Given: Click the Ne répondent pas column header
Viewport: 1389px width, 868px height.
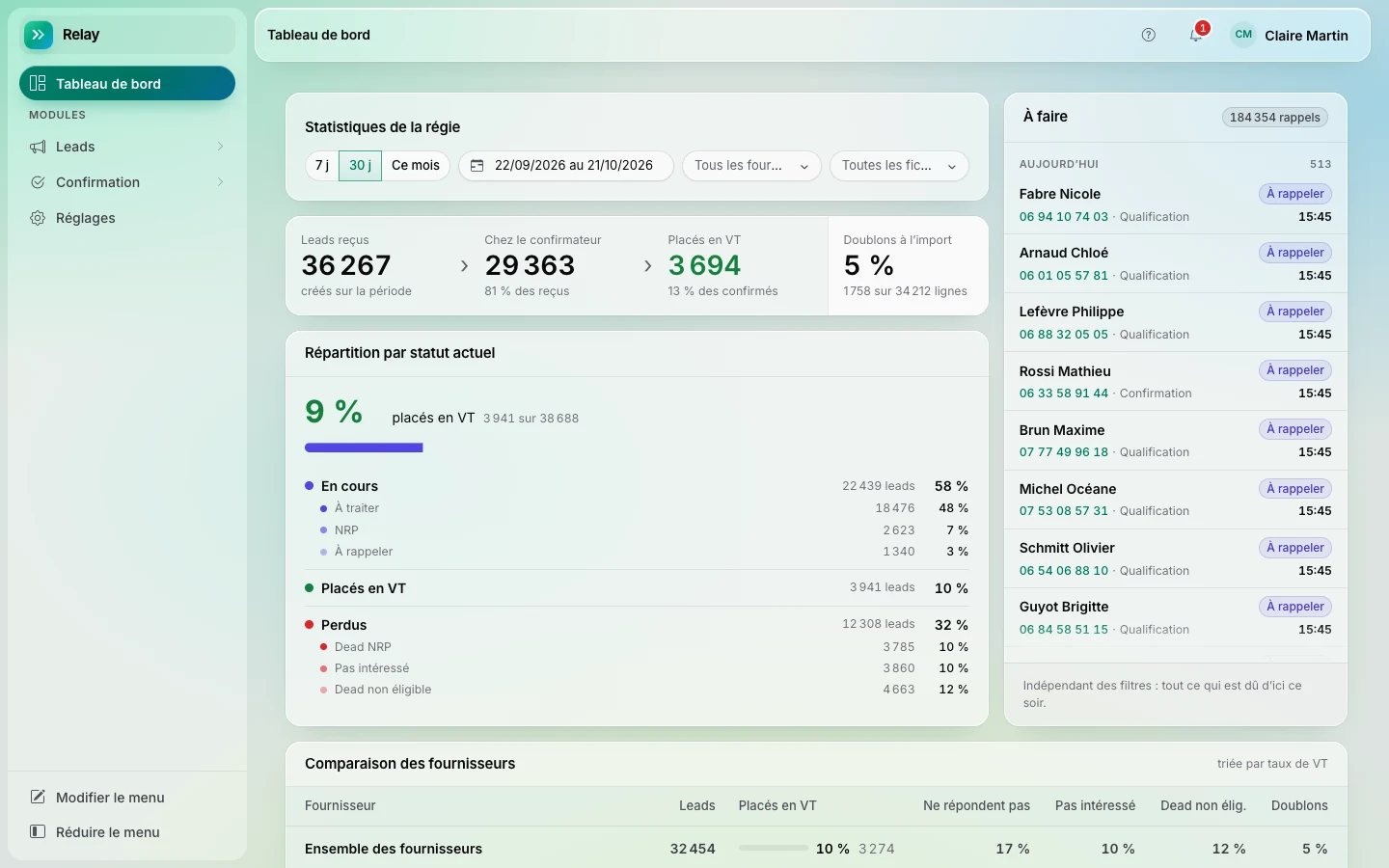Looking at the screenshot, I should (x=976, y=806).
